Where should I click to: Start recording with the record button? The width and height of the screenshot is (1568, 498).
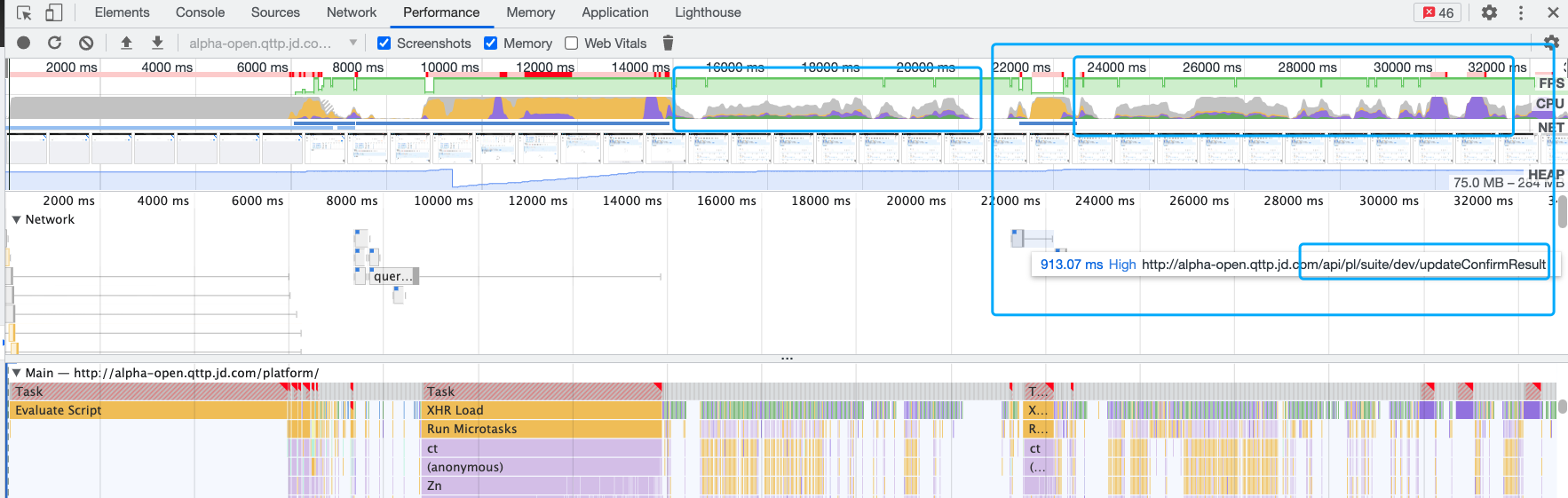tap(24, 43)
